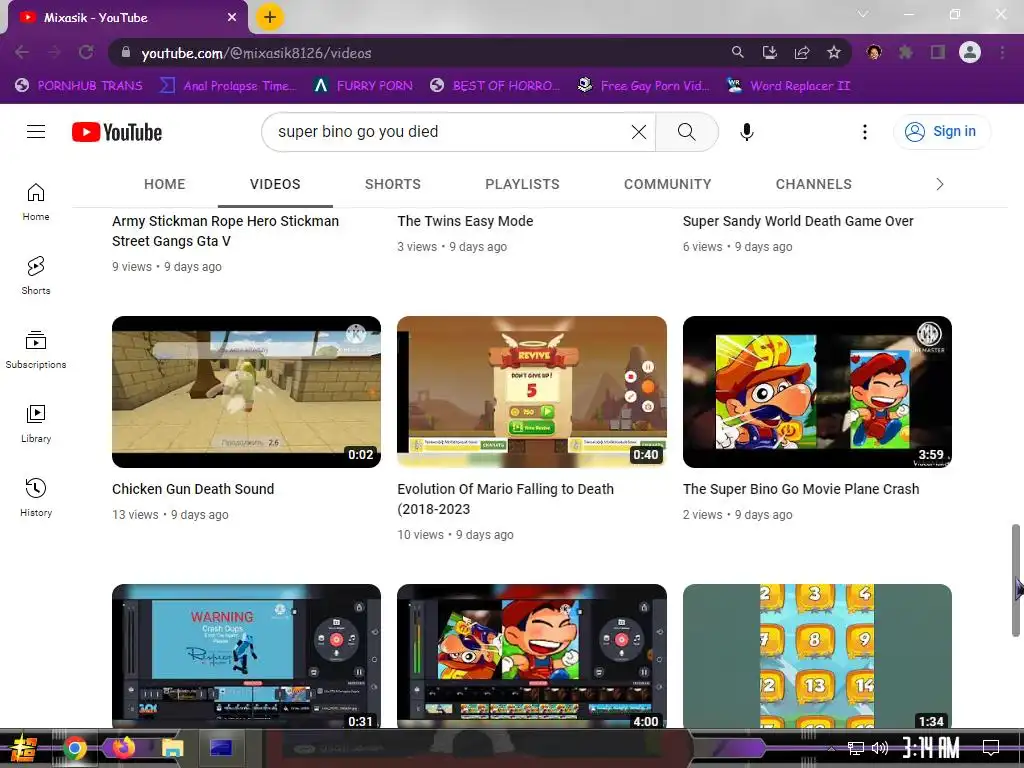1024x768 pixels.
Task: Click title The Twins Easy Mode
Action: pos(465,221)
